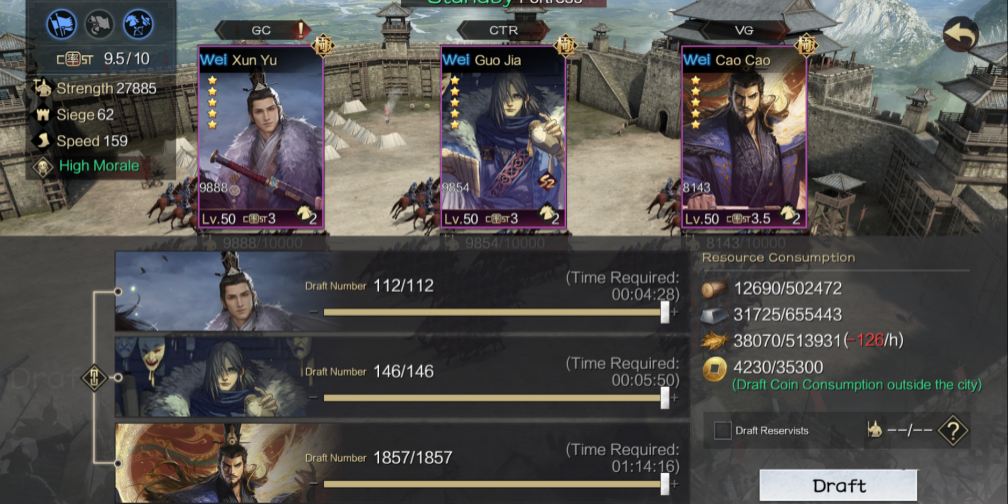Click the gold badge above Guo Jia
Viewport: 1008px width, 504px height.
point(566,46)
